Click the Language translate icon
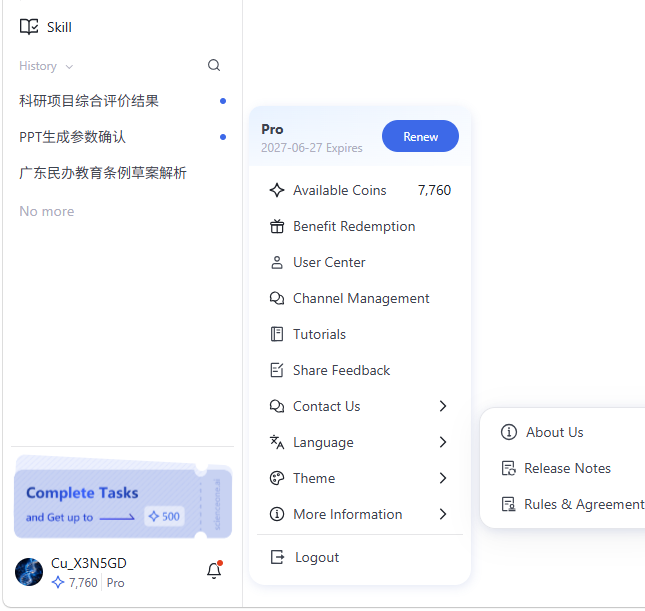Image resolution: width=645 pixels, height=611 pixels. pyautogui.click(x=277, y=442)
